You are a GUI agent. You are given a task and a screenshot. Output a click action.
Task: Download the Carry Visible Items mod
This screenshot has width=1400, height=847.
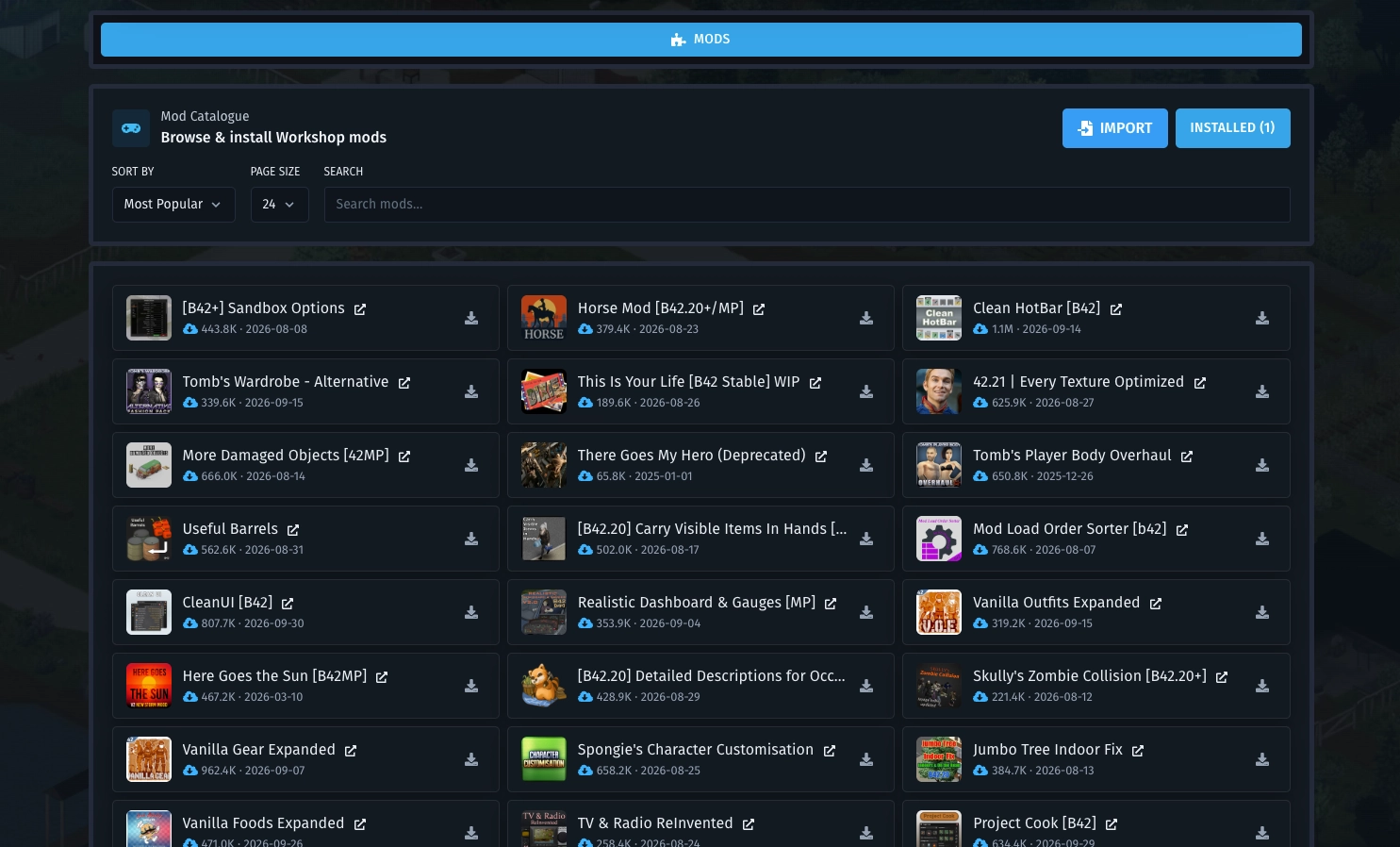tap(866, 540)
